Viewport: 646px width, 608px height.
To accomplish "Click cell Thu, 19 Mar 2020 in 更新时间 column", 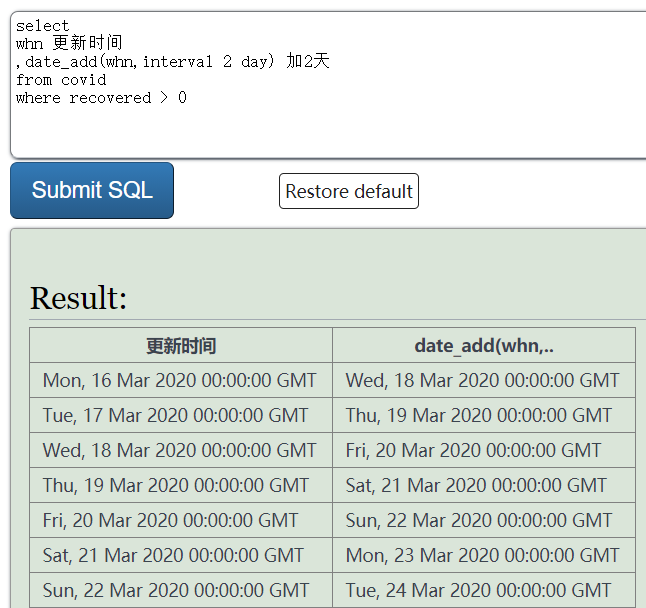I will (x=181, y=485).
